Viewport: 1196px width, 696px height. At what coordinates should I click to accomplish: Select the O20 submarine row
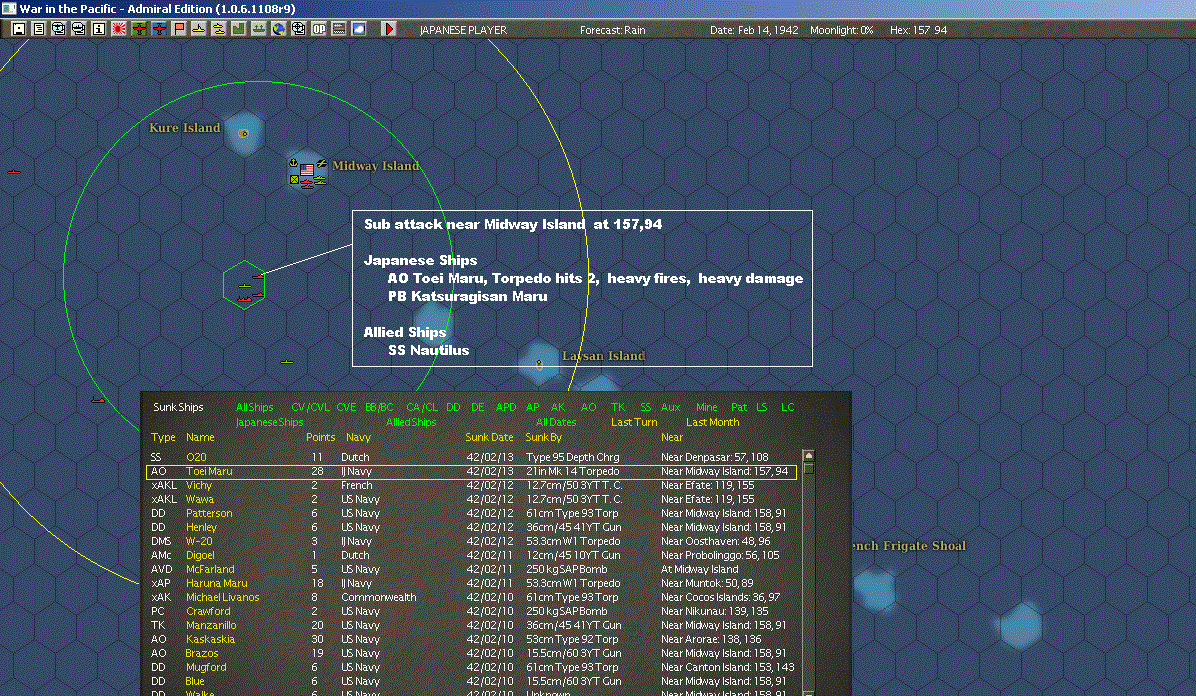(x=471, y=457)
